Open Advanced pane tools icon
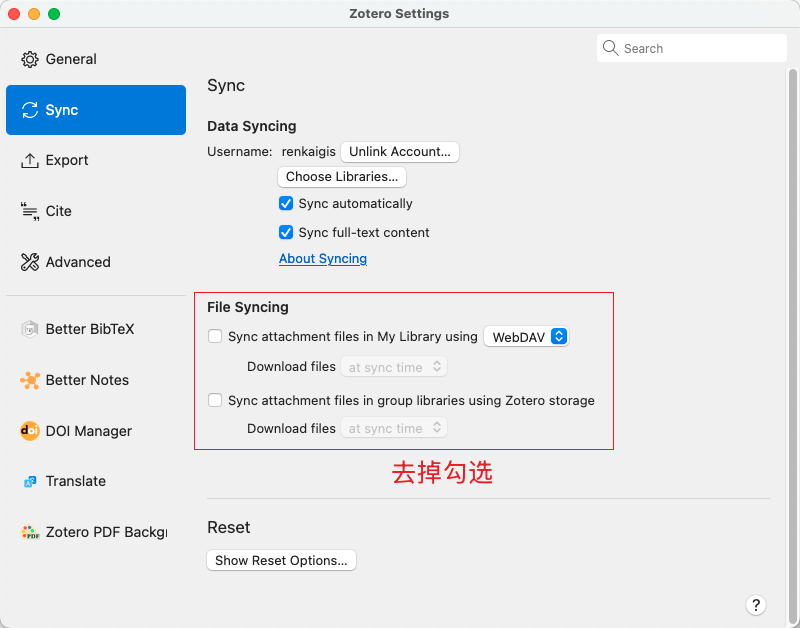Viewport: 800px width, 628px height. (30, 262)
